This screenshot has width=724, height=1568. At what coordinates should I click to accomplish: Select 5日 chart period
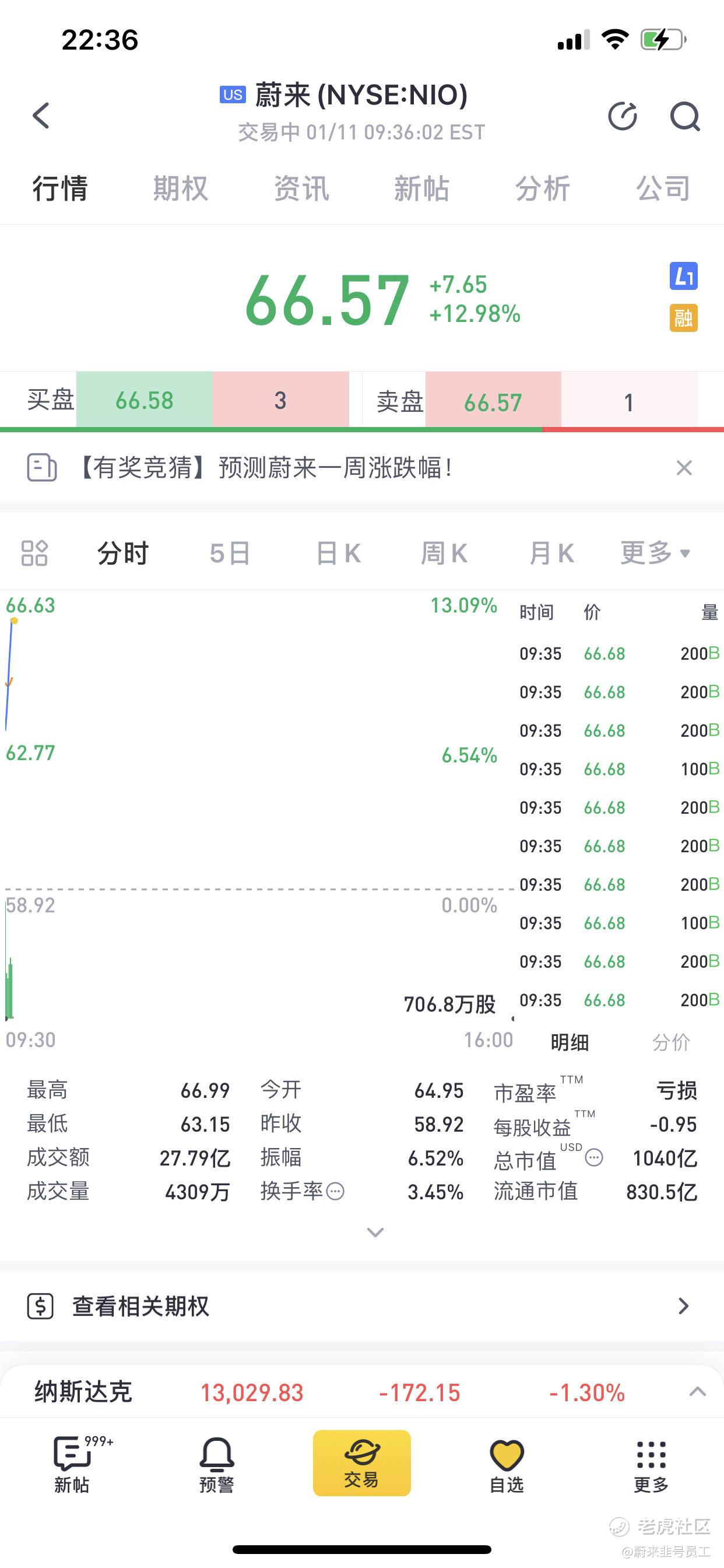(x=230, y=552)
